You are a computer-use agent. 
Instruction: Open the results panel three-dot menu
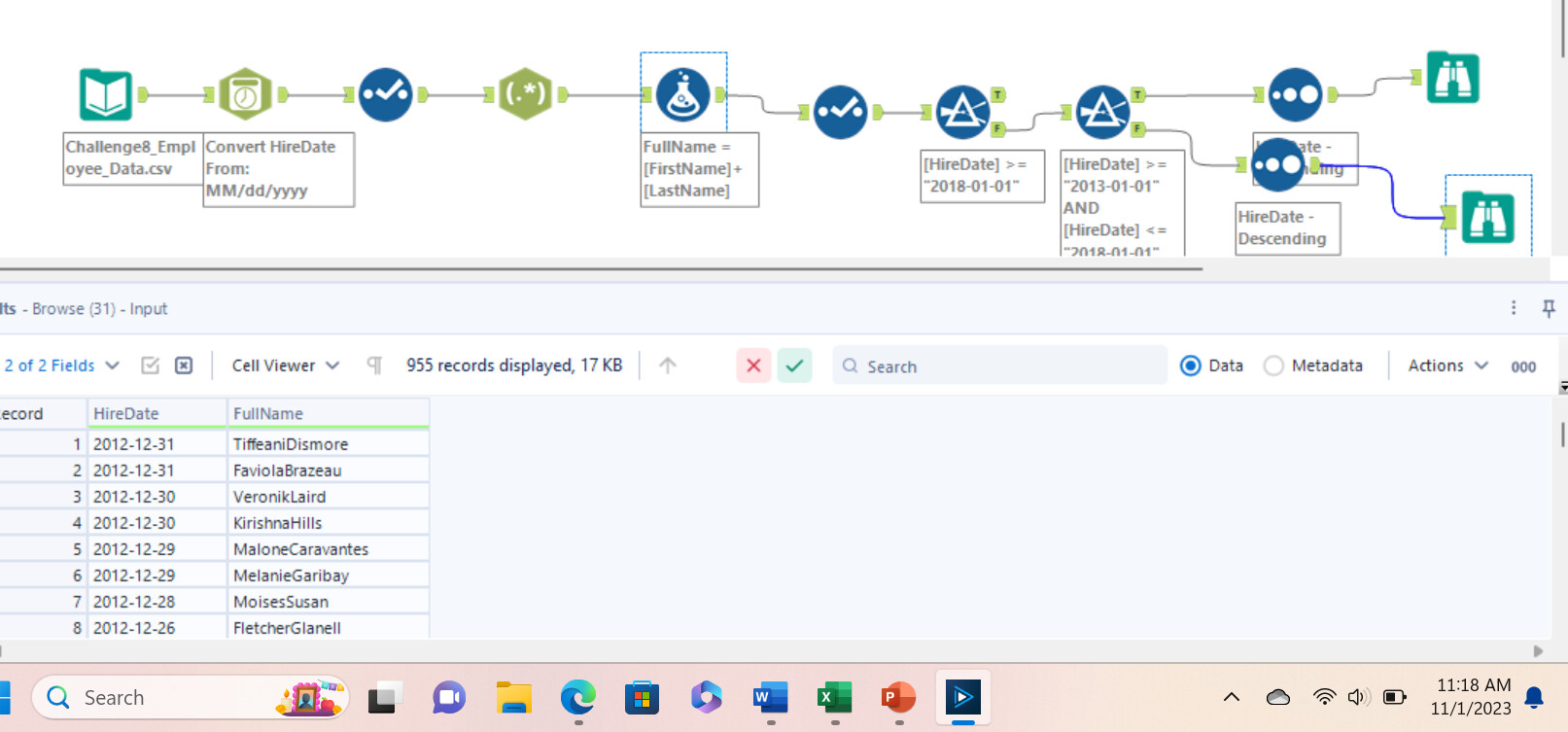(x=1514, y=308)
